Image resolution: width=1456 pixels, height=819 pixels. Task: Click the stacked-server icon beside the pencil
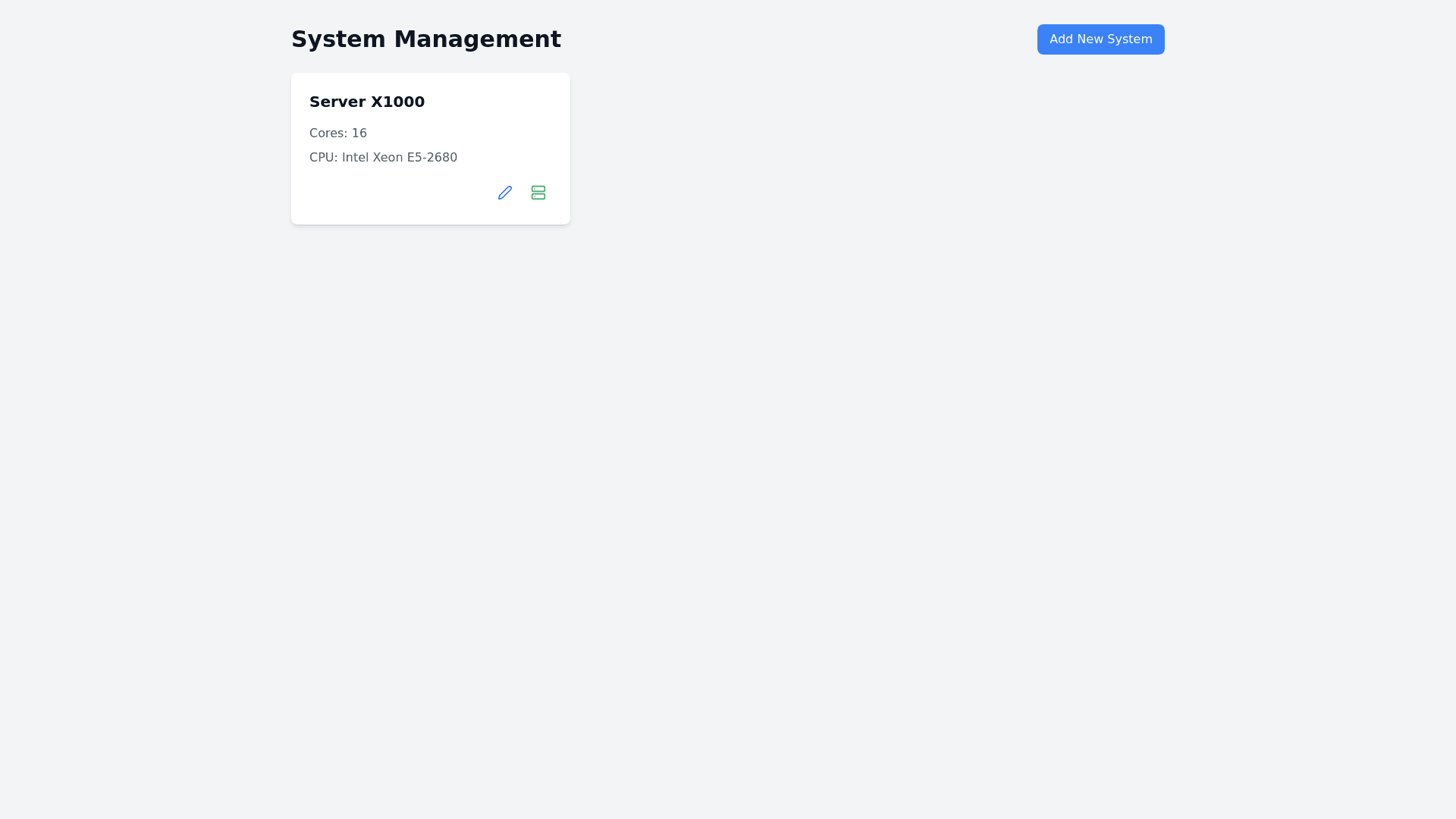click(x=538, y=193)
